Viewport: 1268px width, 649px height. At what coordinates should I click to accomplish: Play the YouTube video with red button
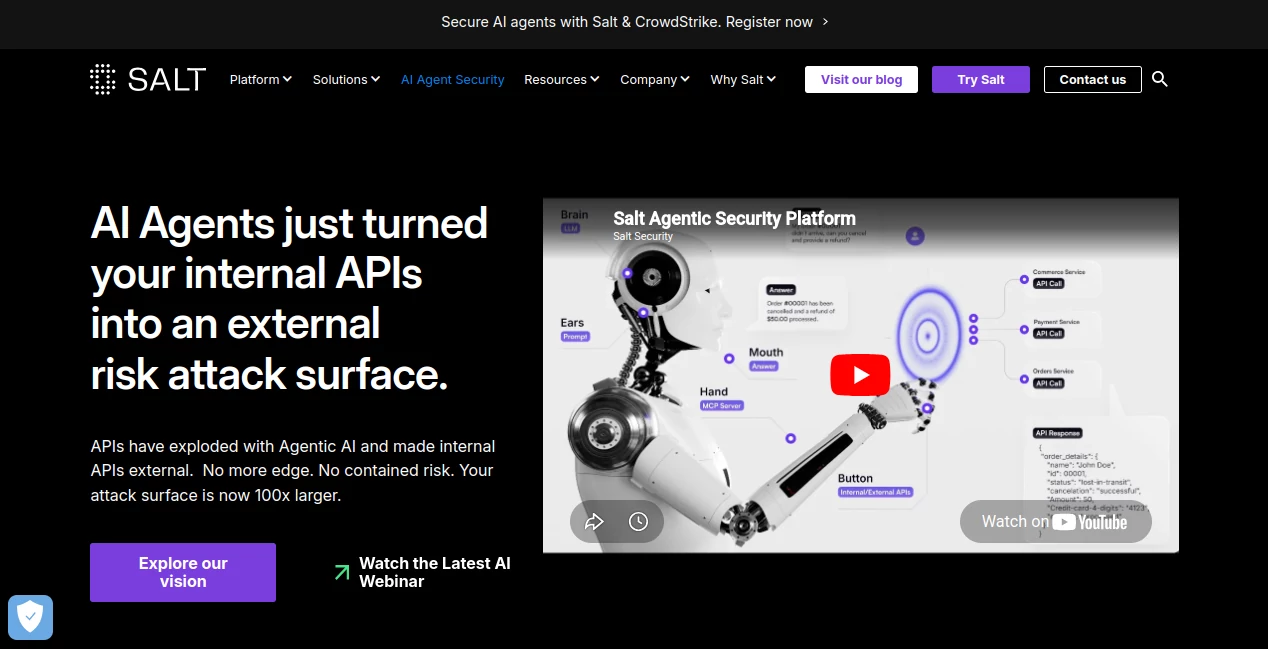click(x=860, y=376)
